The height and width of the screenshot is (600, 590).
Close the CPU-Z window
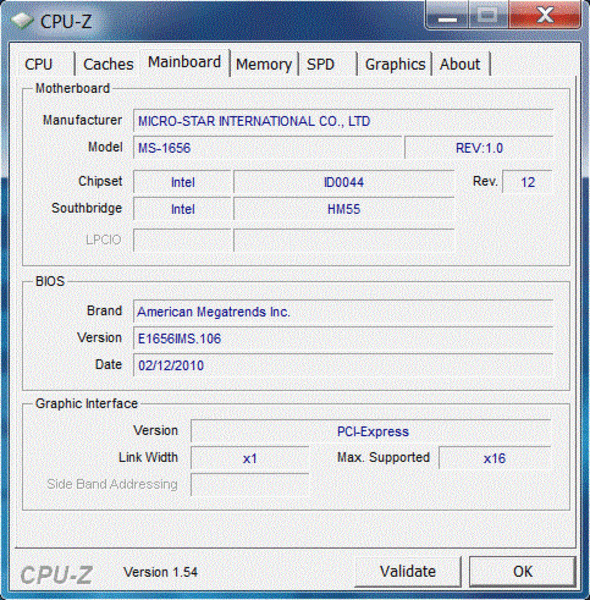click(x=544, y=15)
